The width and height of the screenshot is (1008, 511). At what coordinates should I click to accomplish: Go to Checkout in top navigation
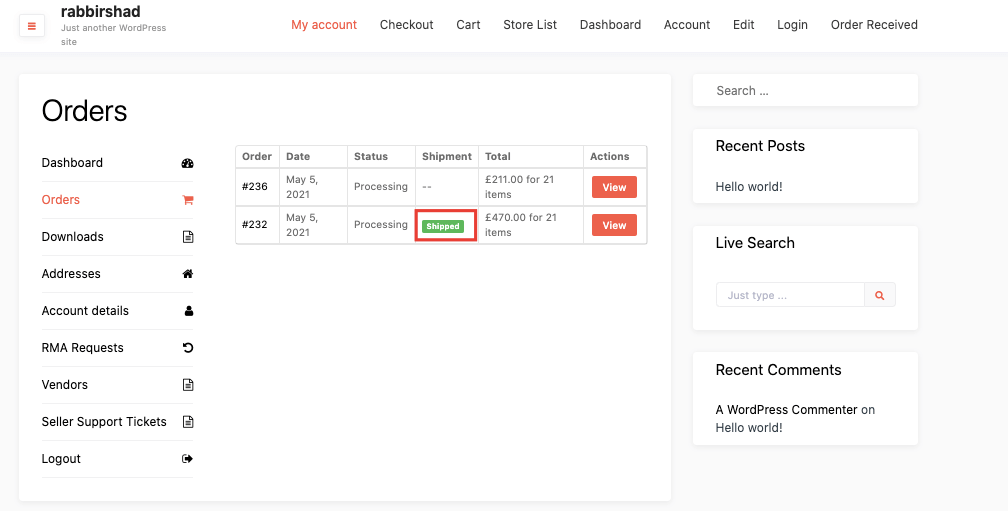[x=406, y=25]
